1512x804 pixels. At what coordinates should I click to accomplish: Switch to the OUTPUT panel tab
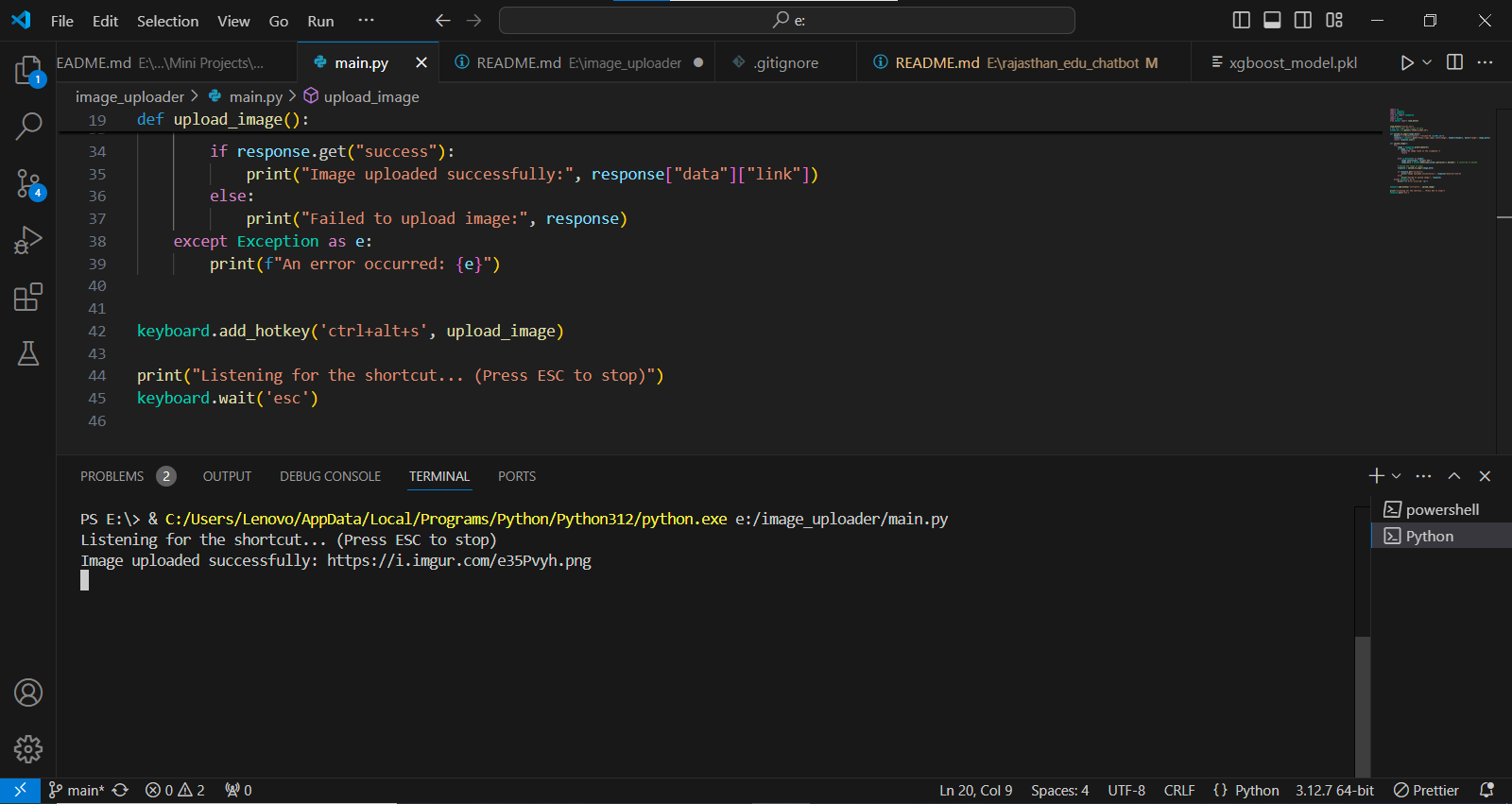coord(227,476)
